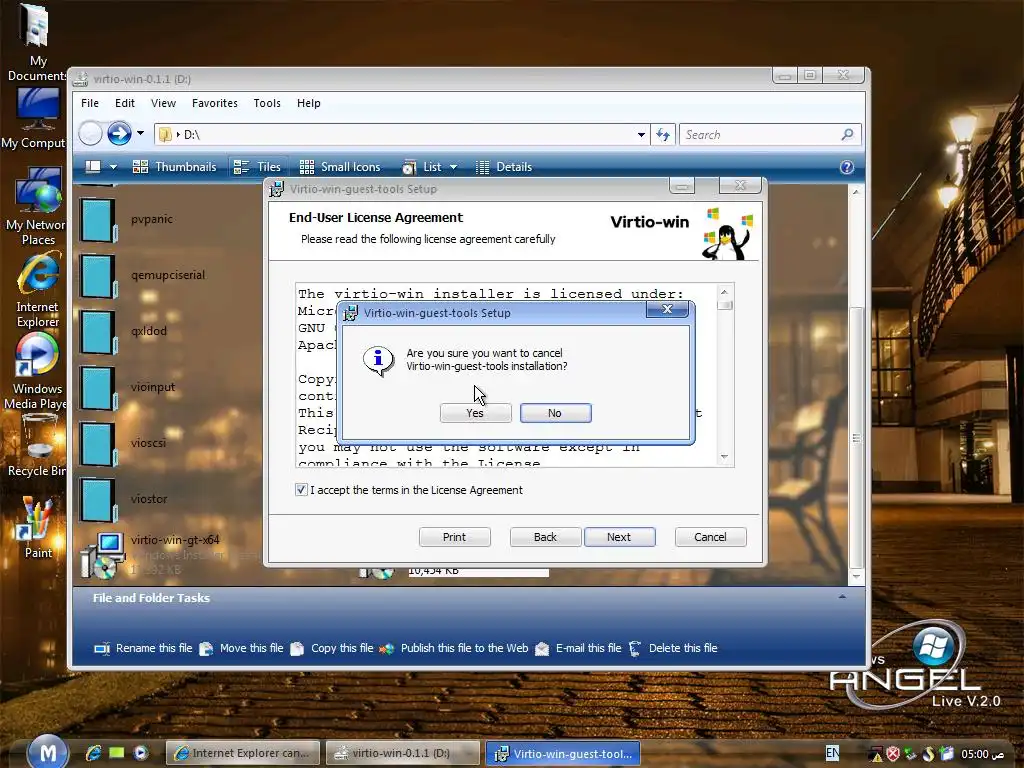Screen dimensions: 1024x768
Task: Click the back navigation button
Action: point(90,134)
